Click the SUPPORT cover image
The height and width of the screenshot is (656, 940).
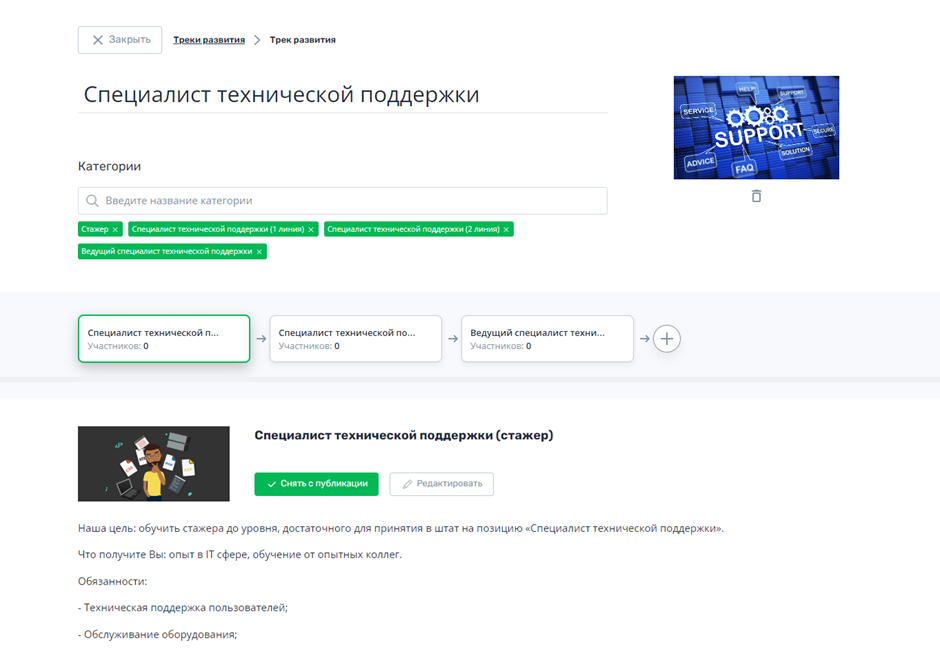pos(757,128)
